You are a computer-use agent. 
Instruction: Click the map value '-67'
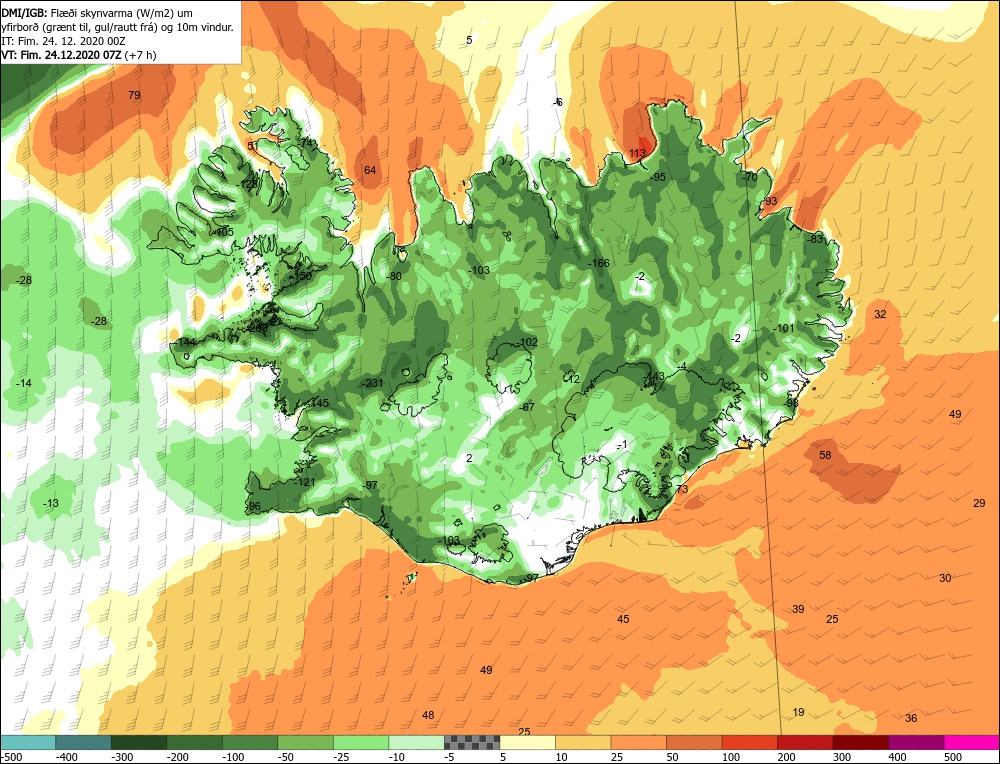(x=526, y=407)
